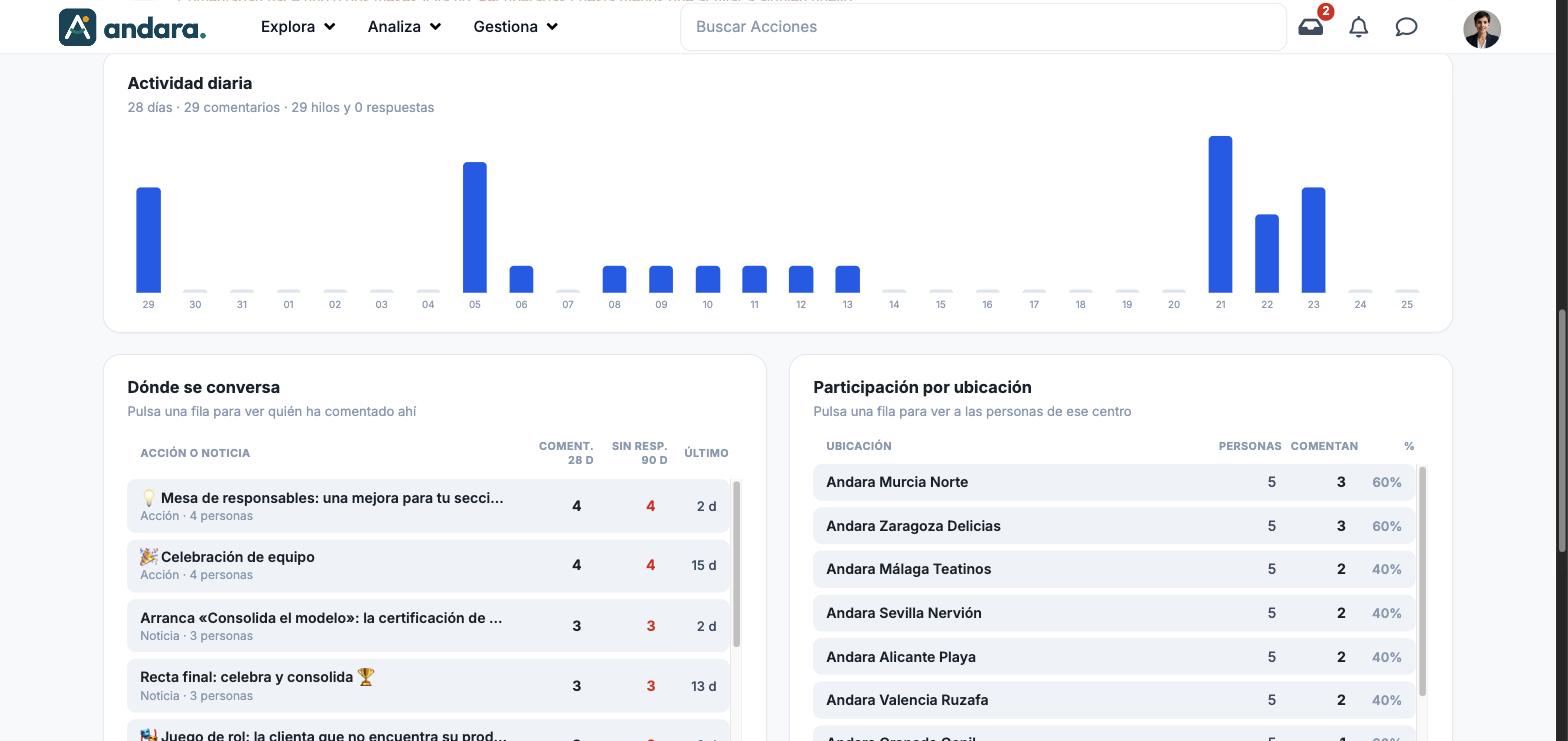Click the 13 d value for Recta final
The width and height of the screenshot is (1568, 741).
coord(704,686)
